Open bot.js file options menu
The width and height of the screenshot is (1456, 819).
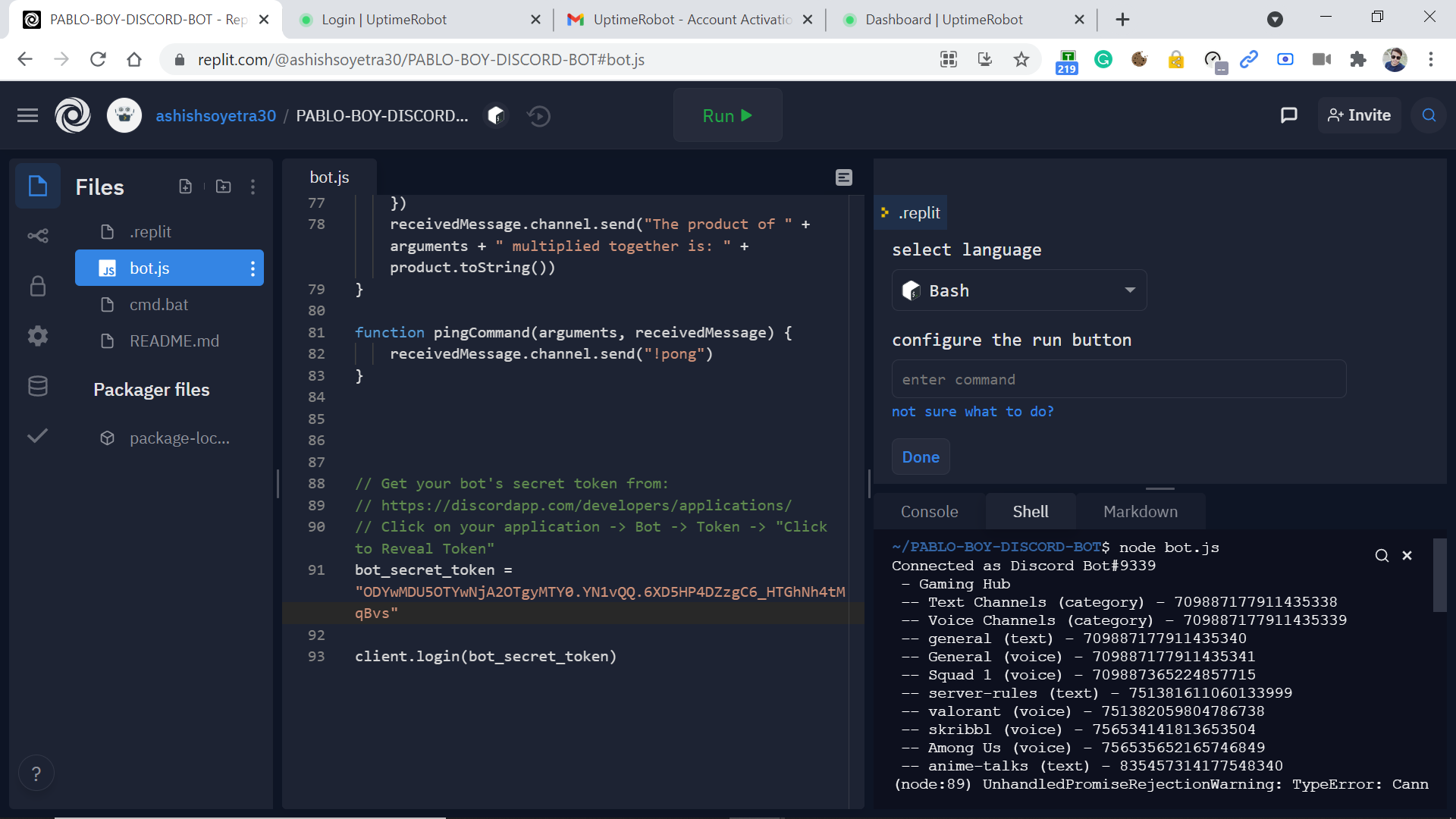point(253,268)
